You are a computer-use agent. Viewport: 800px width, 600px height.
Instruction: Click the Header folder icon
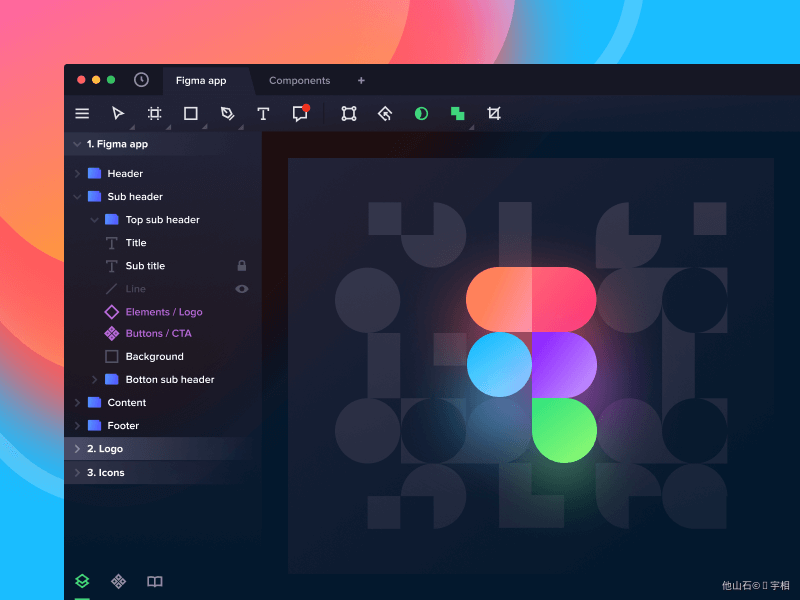(x=94, y=173)
